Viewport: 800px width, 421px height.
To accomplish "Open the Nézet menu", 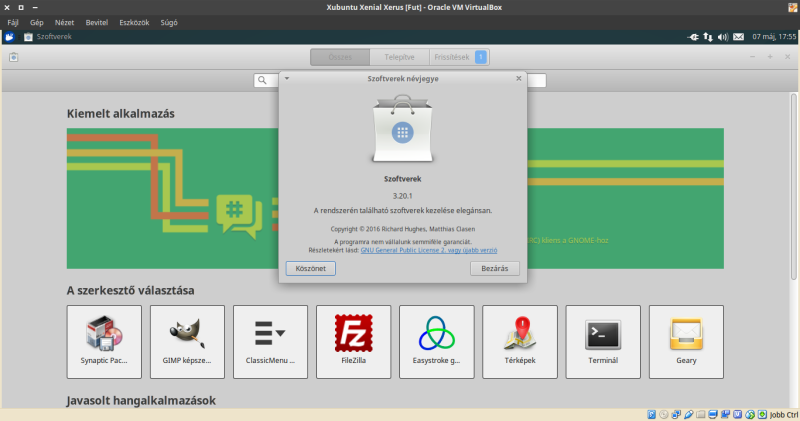I will point(64,22).
